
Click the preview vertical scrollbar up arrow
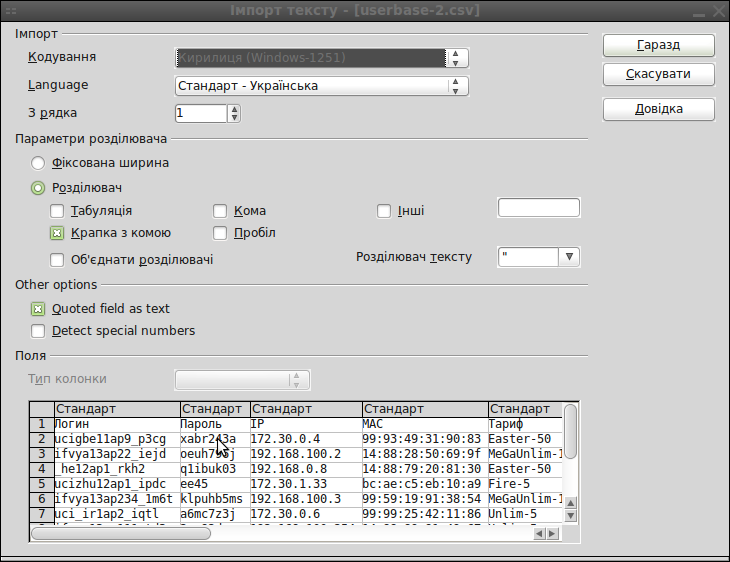coord(570,503)
